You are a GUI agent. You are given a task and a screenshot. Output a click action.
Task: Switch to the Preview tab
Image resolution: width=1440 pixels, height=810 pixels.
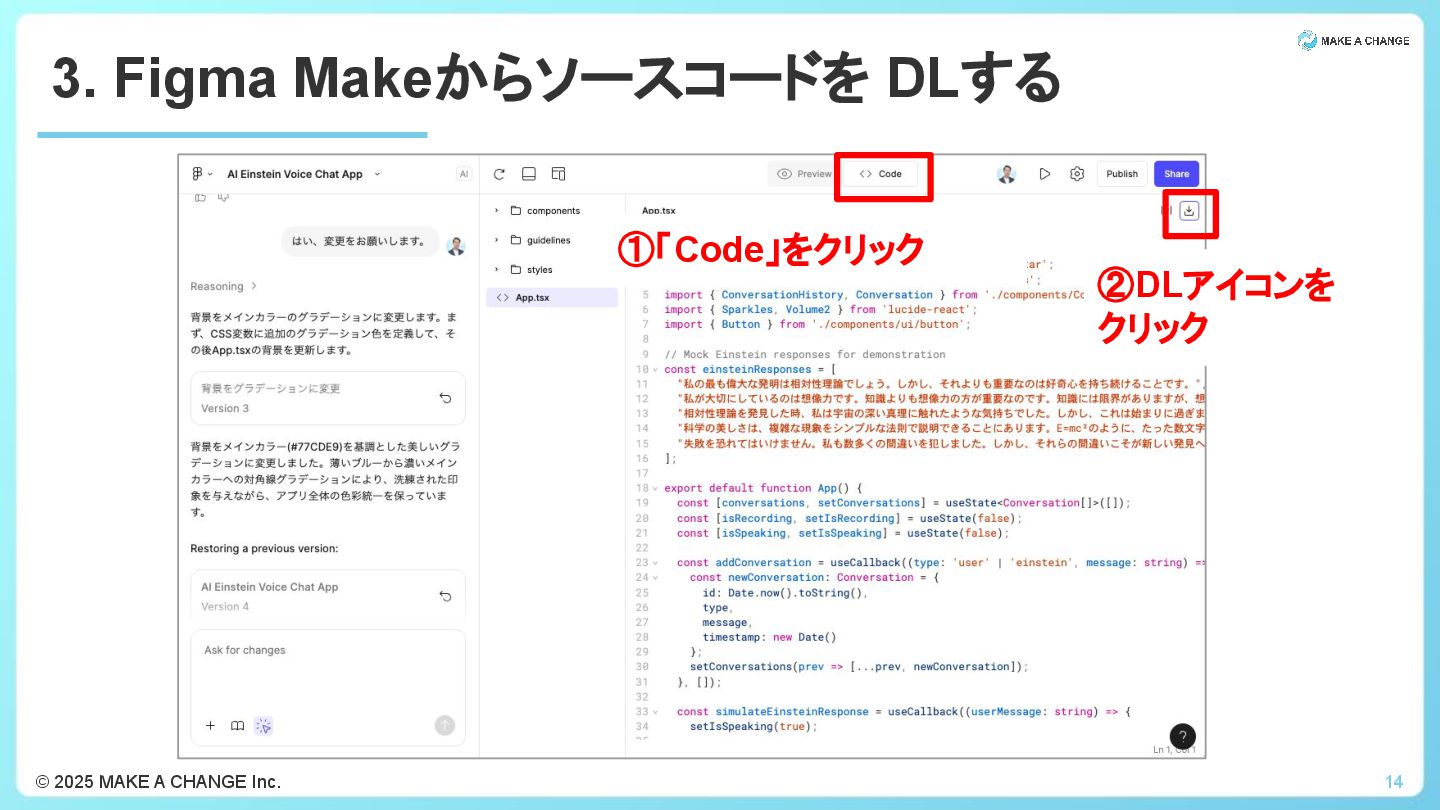(804, 174)
